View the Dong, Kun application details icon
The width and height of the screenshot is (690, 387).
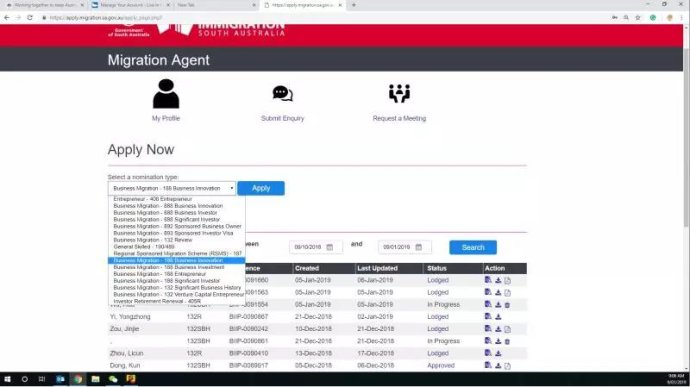pos(488,365)
